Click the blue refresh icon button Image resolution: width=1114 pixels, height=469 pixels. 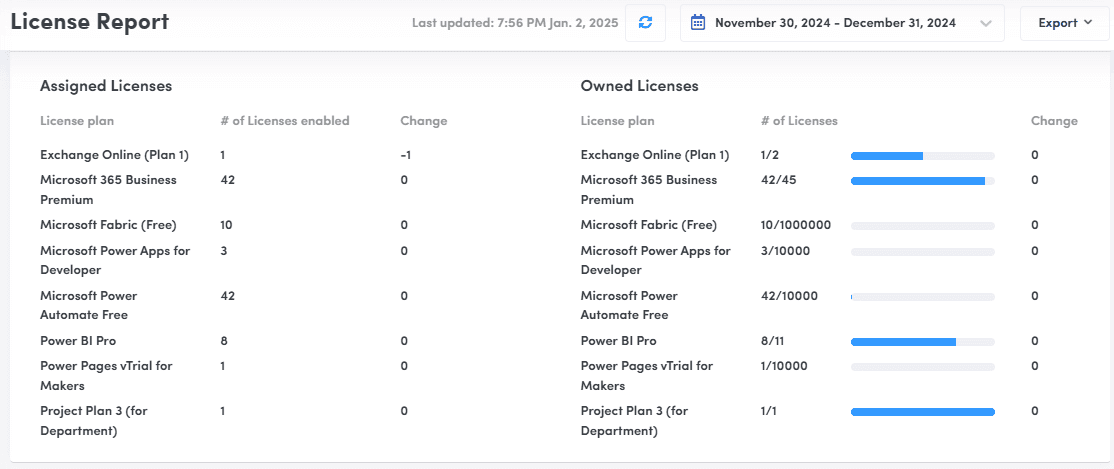[645, 23]
